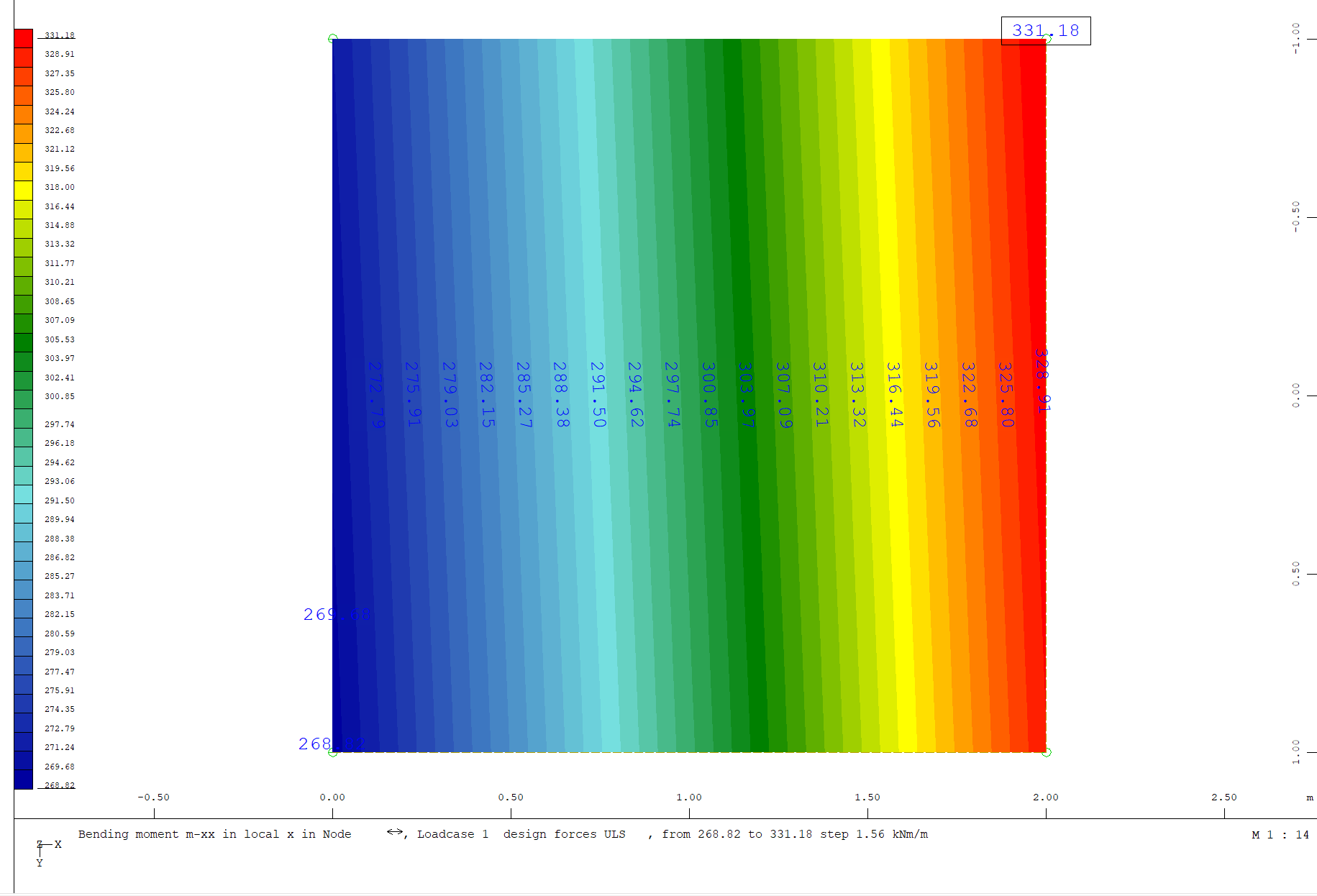Select the boxed 331.18 maximum value label
1317x896 pixels.
pyautogui.click(x=1046, y=31)
